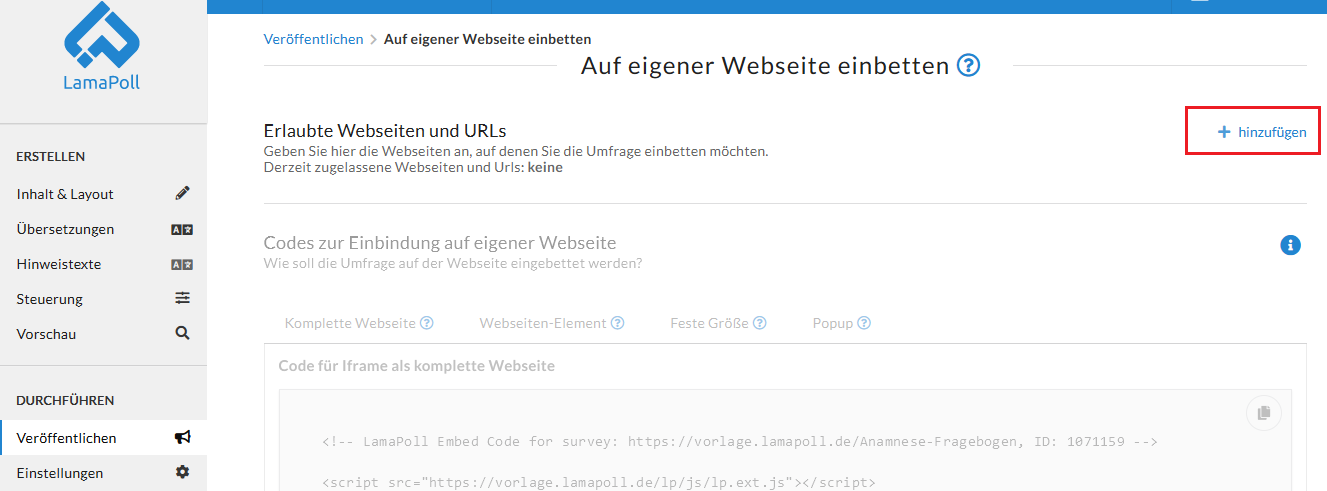Click 'Erlaubte Webseiten und URLs' heading
This screenshot has height=491, width=1327.
click(x=385, y=130)
